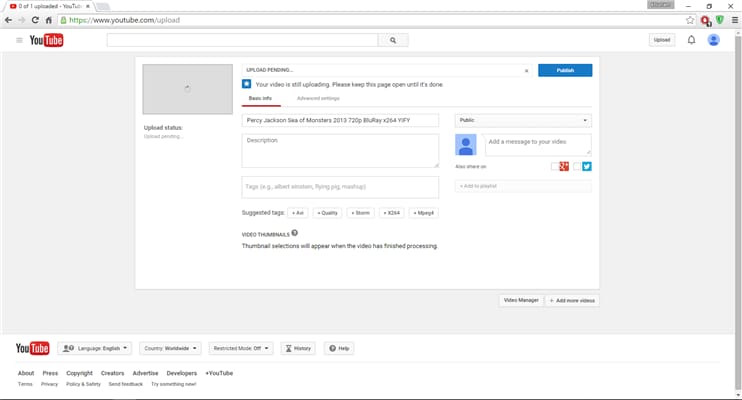Open the Public privacy dropdown
Image resolution: width=742 pixels, height=400 pixels.
(523, 120)
